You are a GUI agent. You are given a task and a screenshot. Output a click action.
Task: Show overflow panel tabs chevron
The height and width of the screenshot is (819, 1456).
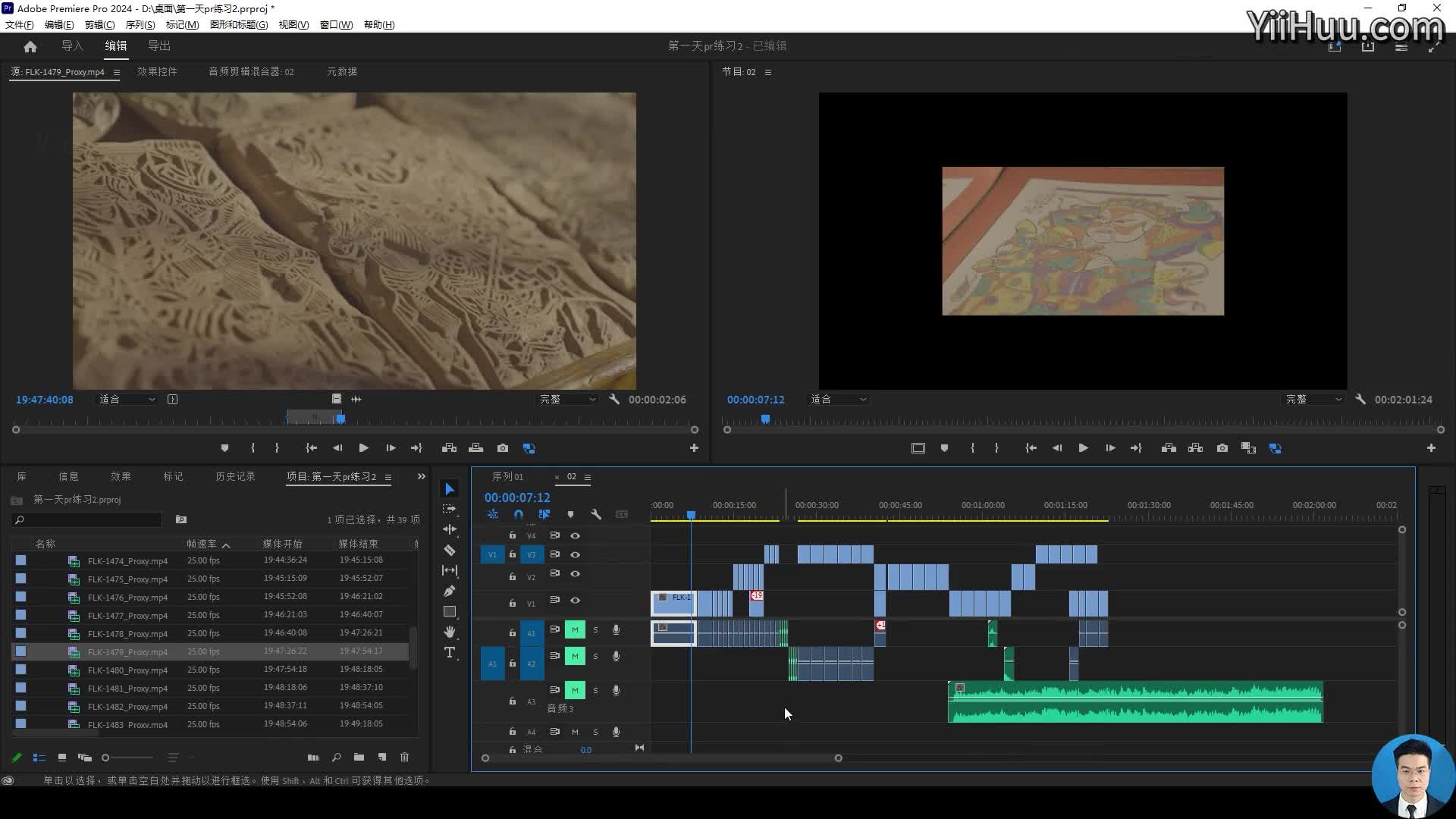[422, 476]
